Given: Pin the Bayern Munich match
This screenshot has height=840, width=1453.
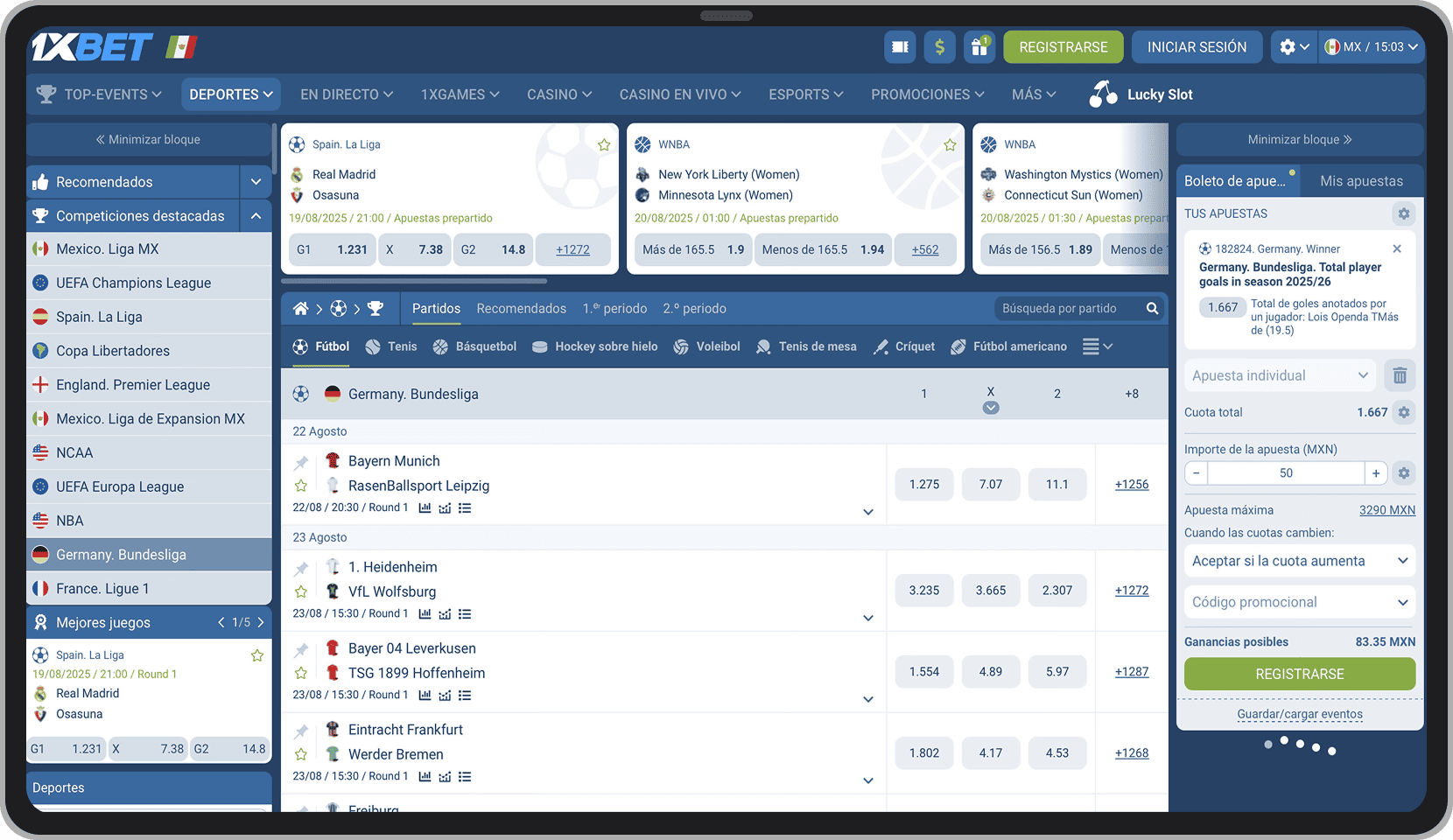Looking at the screenshot, I should point(301,462).
